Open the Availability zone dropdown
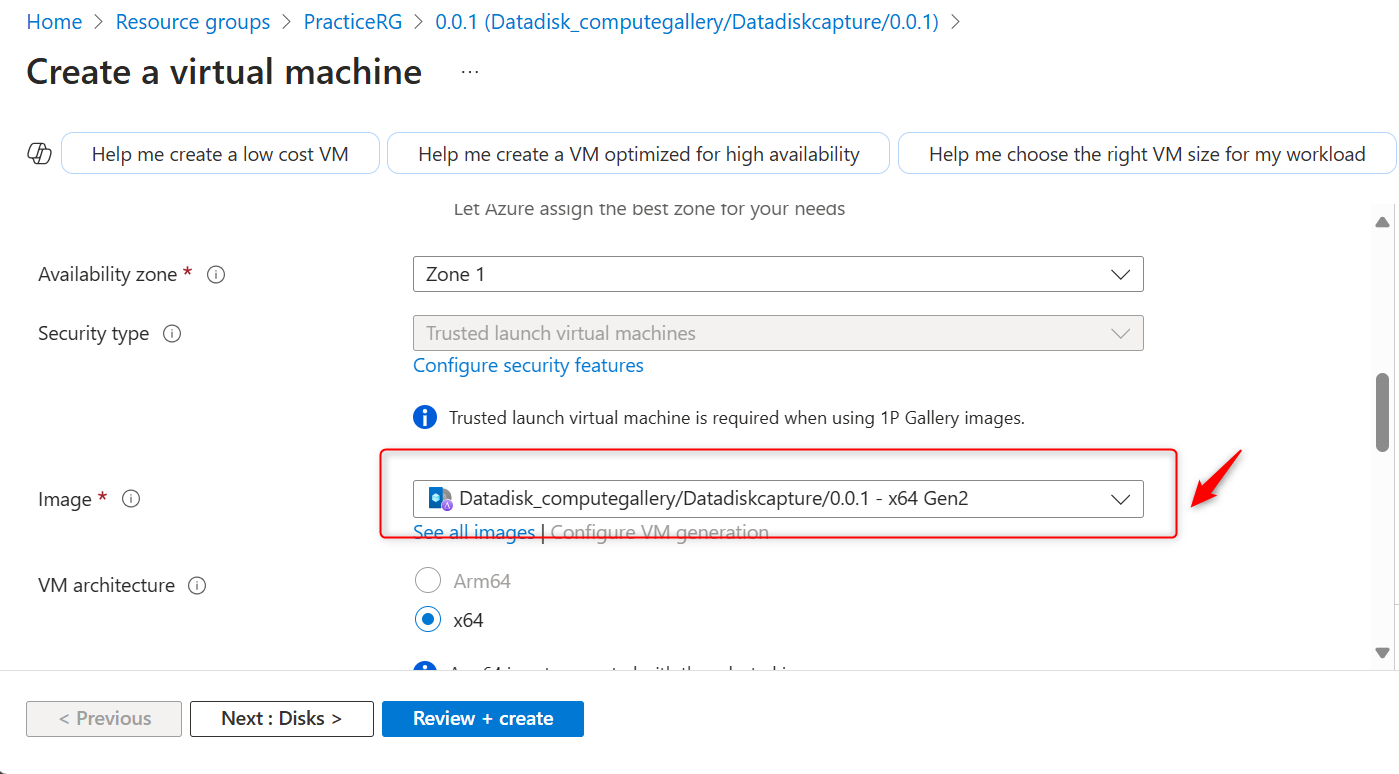 [x=778, y=274]
